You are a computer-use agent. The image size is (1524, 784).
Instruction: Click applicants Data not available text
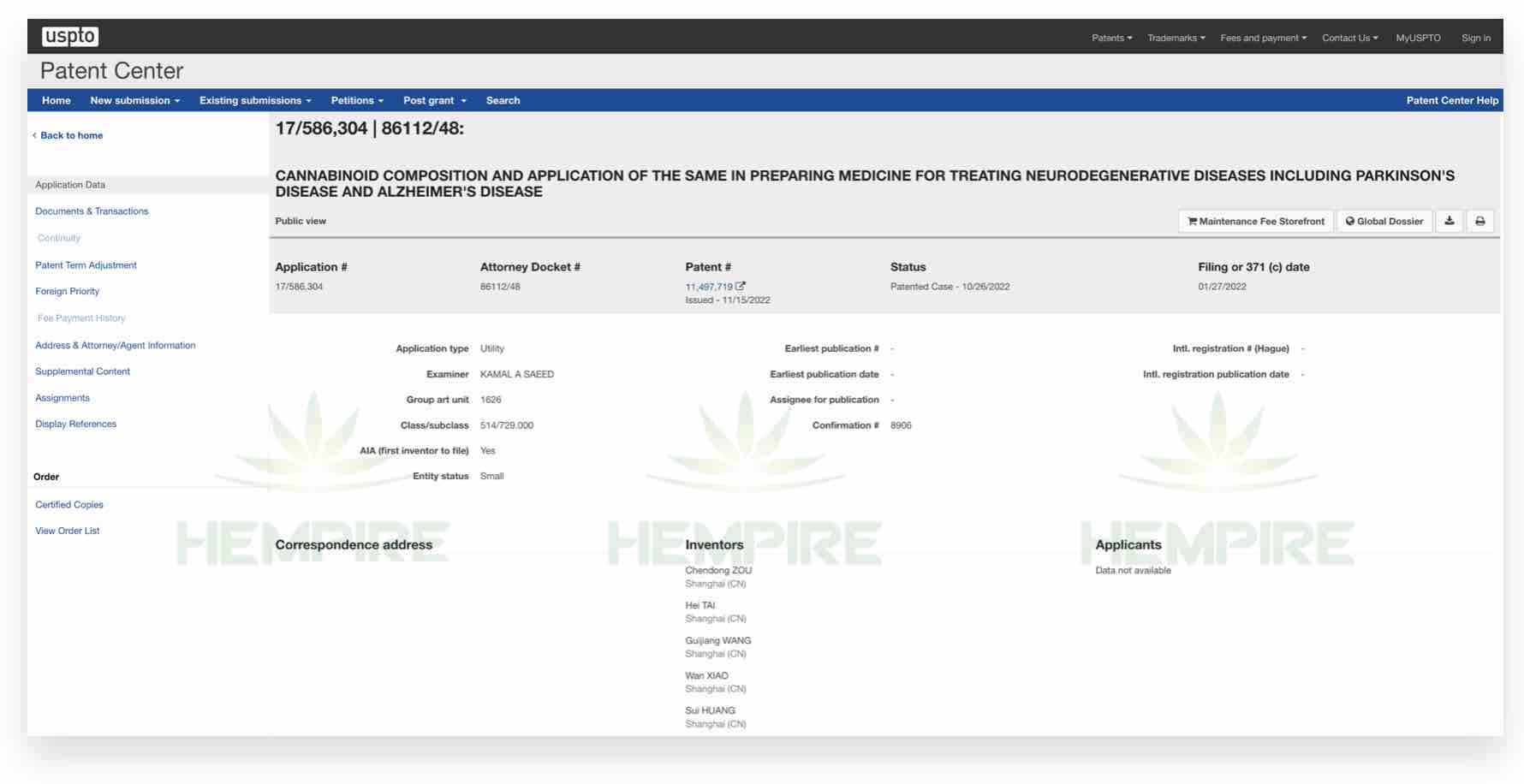(1133, 570)
